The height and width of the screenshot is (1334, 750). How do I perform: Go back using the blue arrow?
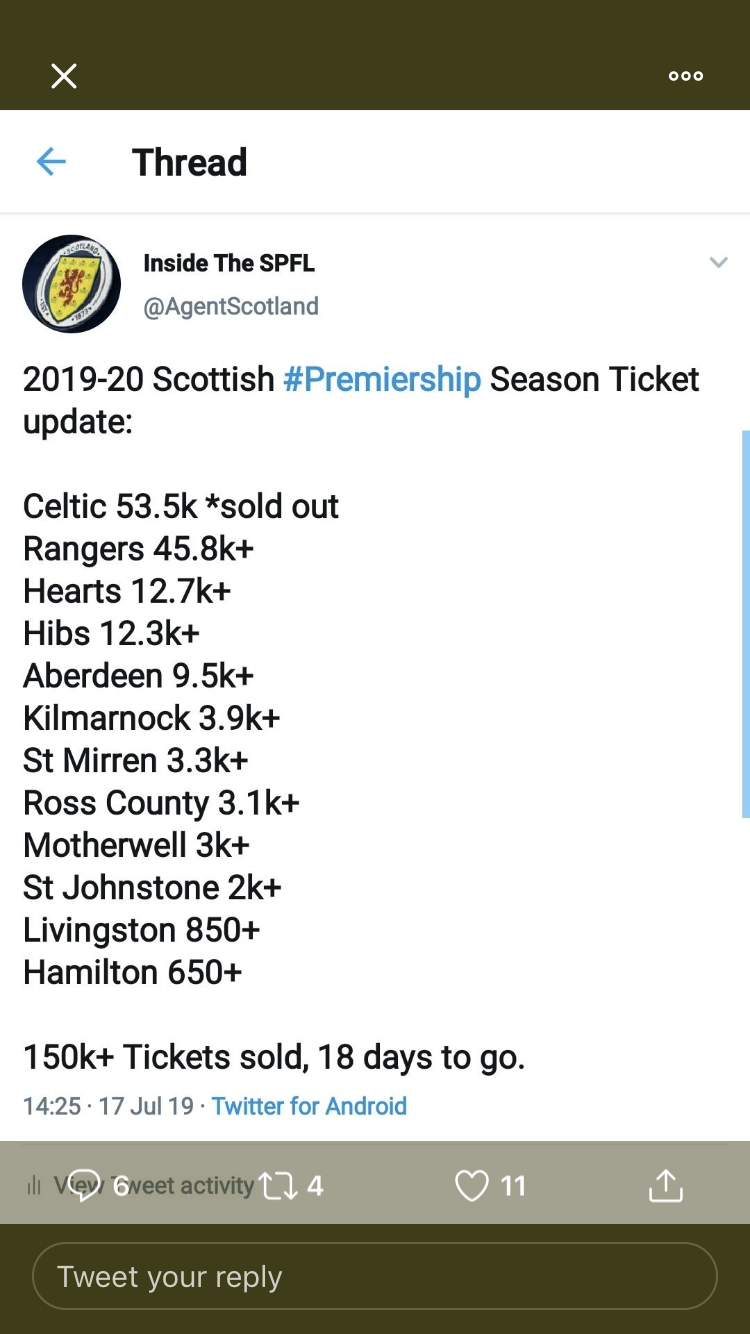[51, 161]
